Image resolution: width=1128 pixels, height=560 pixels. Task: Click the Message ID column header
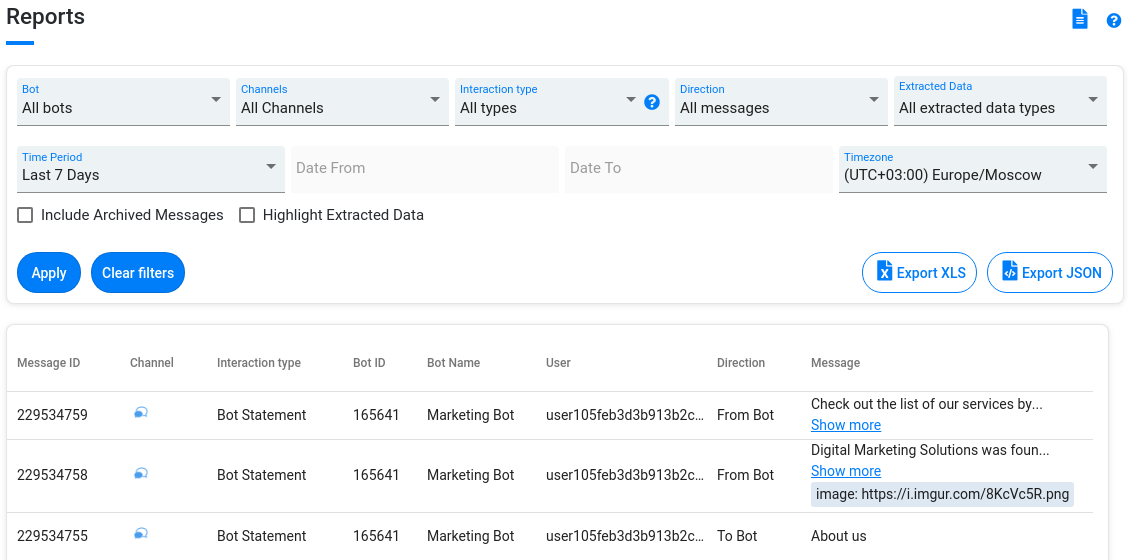(x=48, y=363)
